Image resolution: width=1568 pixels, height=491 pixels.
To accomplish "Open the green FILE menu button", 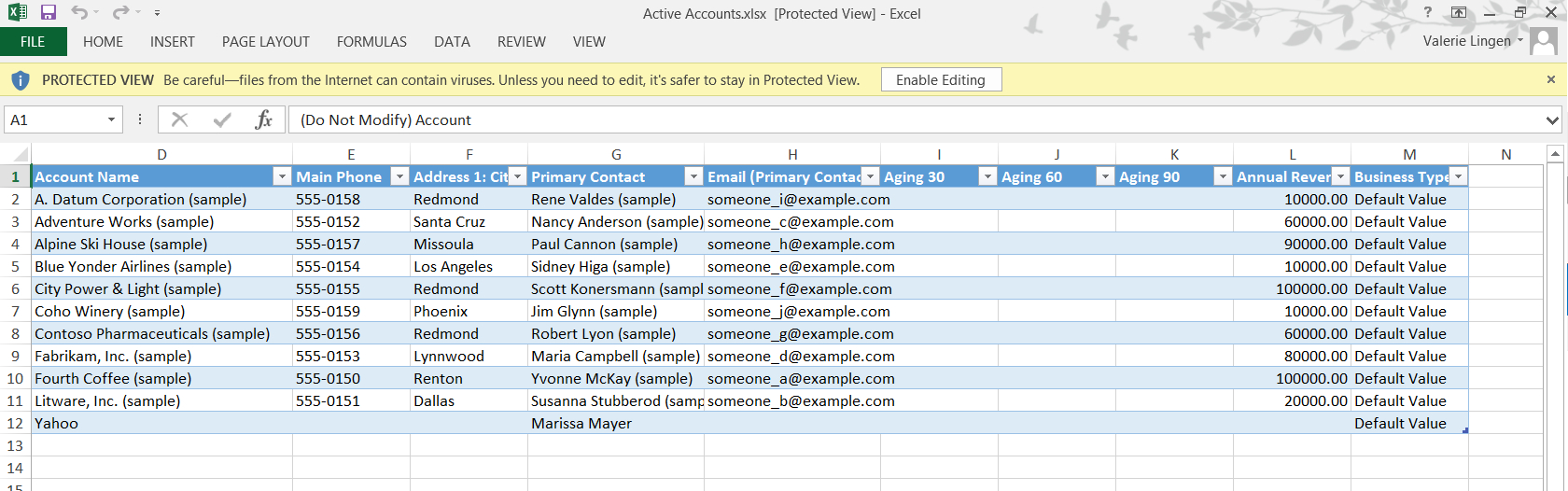I will click(x=33, y=42).
